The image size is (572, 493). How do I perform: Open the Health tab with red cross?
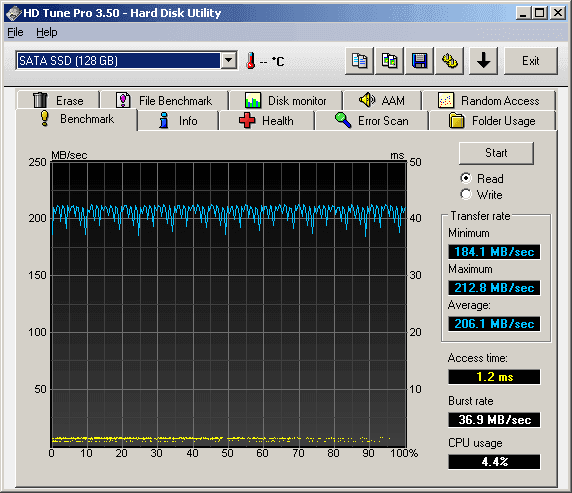pos(267,121)
